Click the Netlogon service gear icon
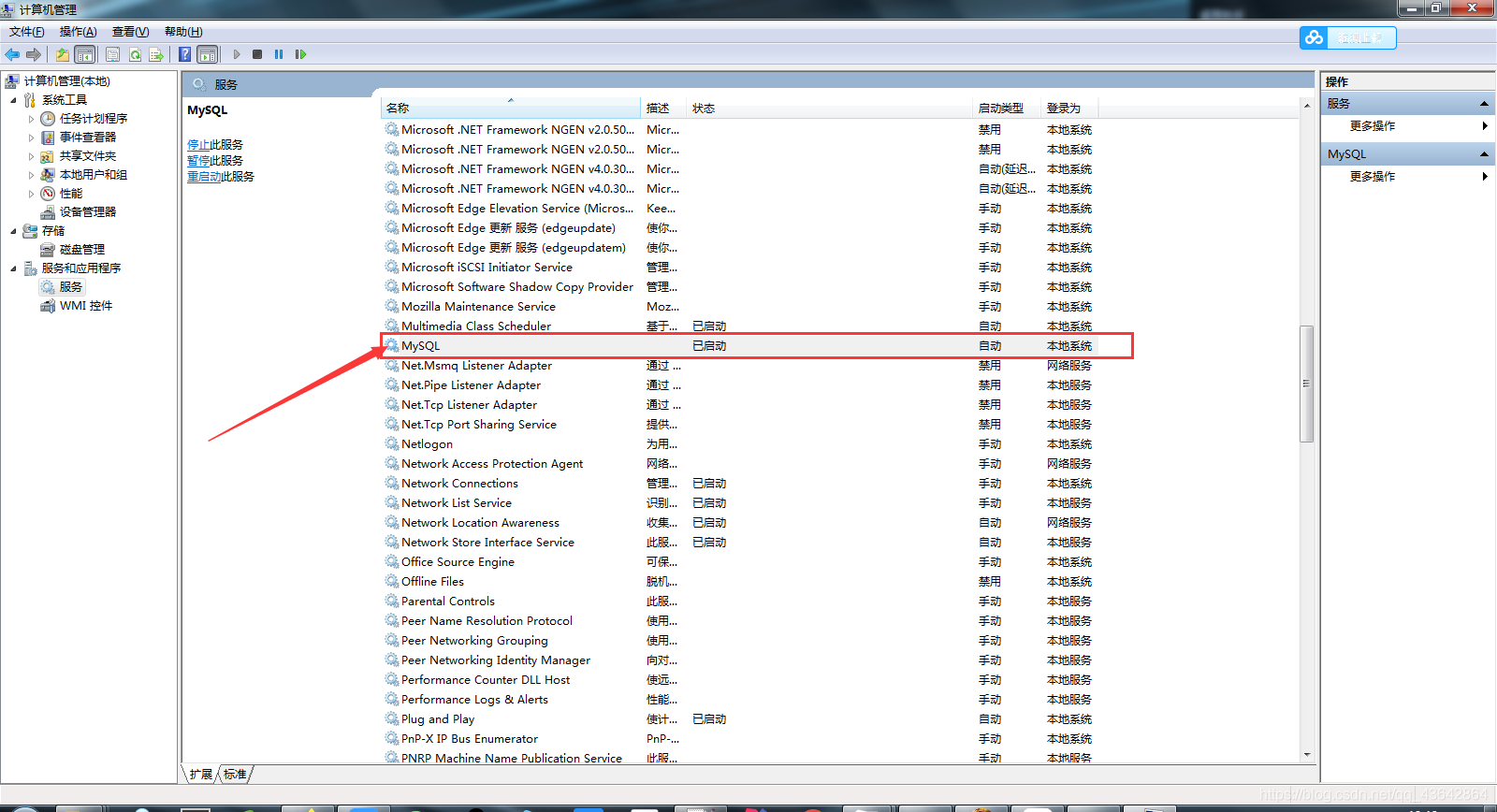The width and height of the screenshot is (1497, 812). coord(392,443)
